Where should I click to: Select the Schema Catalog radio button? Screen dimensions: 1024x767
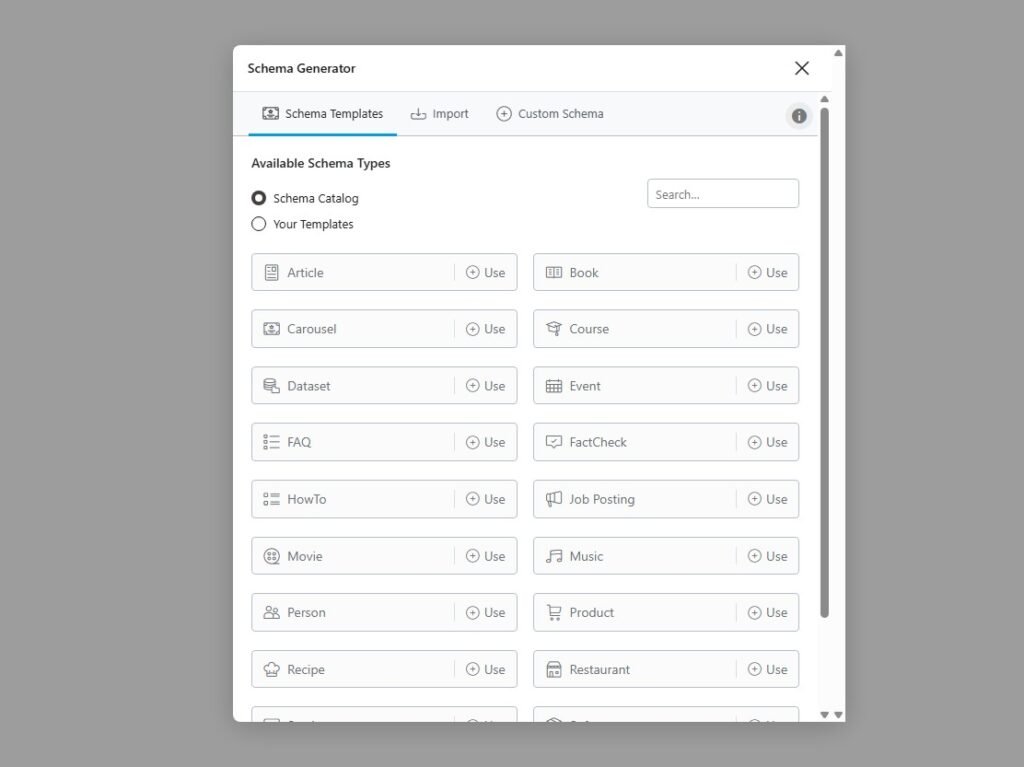259,198
